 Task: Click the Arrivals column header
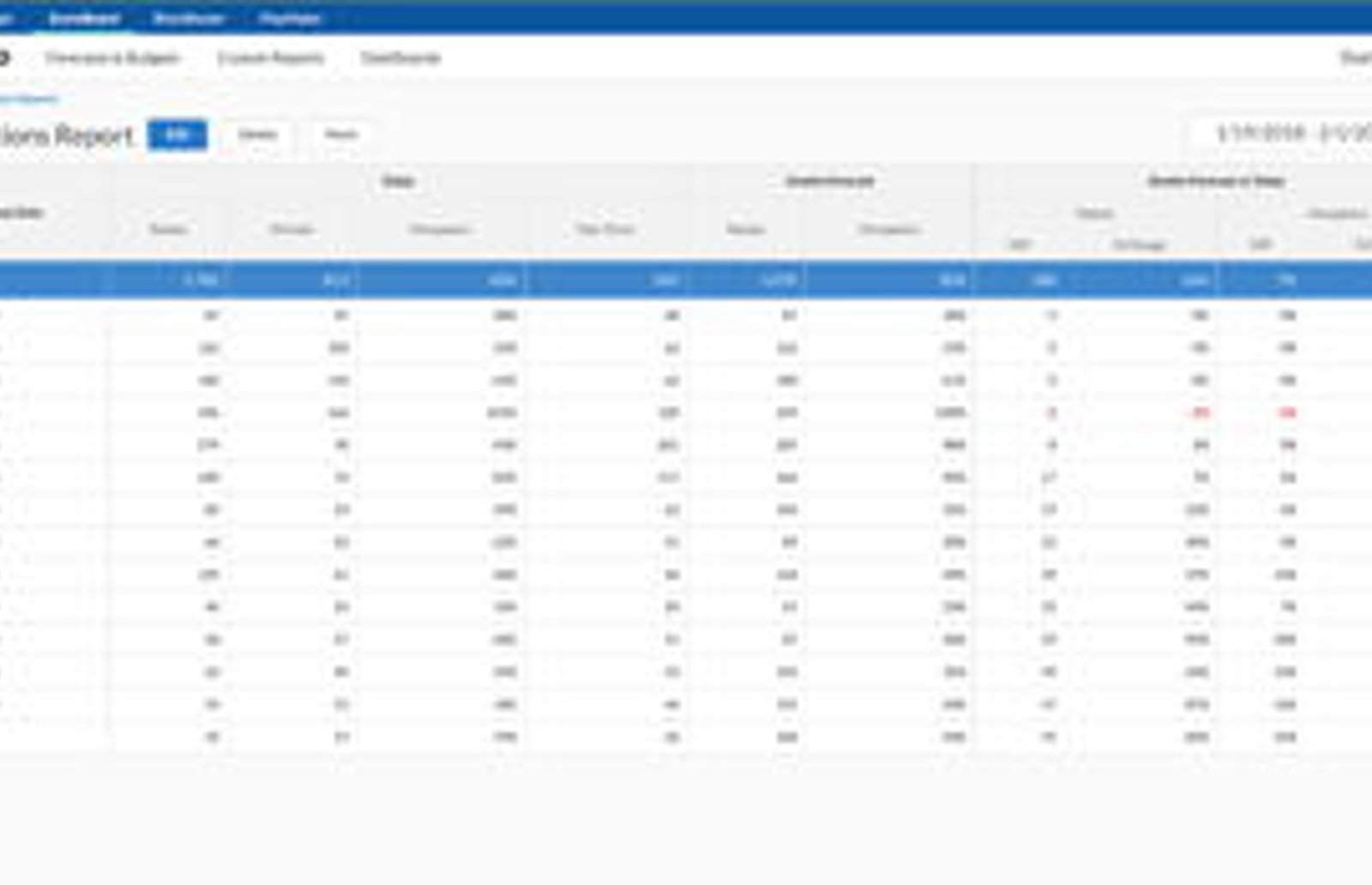click(292, 230)
